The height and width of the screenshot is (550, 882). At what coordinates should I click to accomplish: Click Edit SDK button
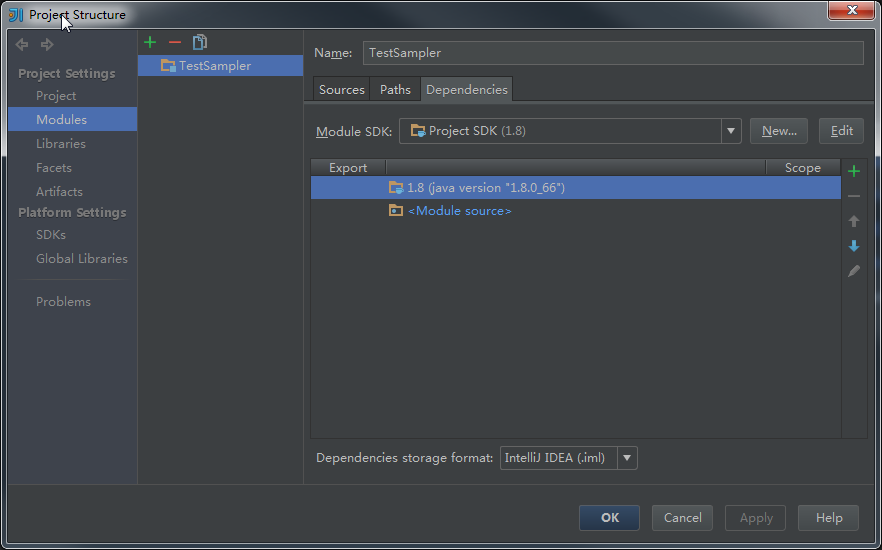(x=841, y=131)
